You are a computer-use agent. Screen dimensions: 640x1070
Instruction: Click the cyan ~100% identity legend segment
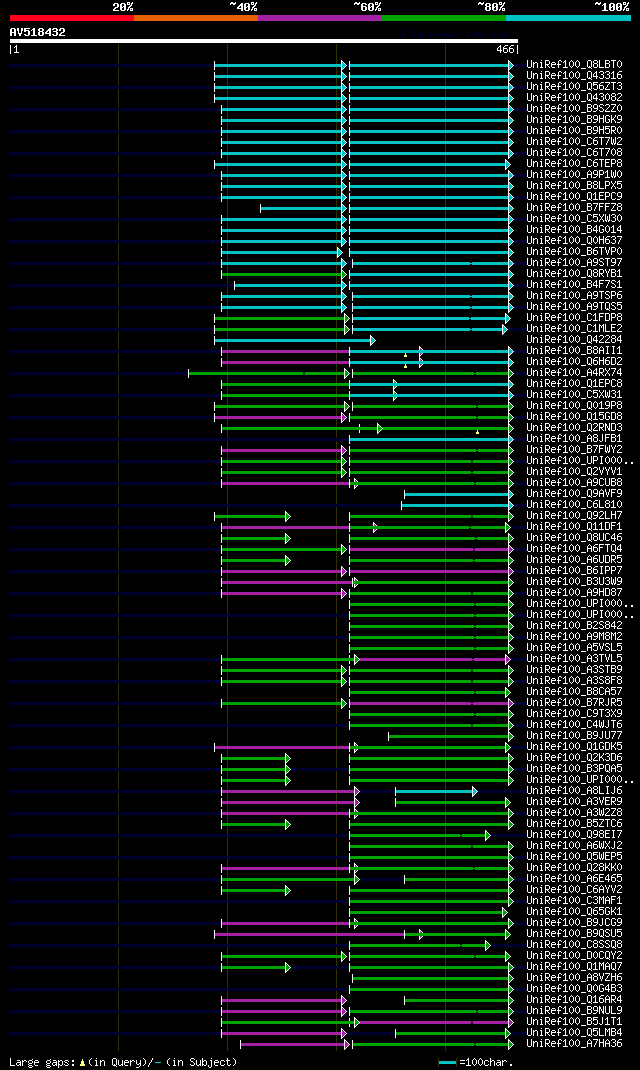[568, 17]
